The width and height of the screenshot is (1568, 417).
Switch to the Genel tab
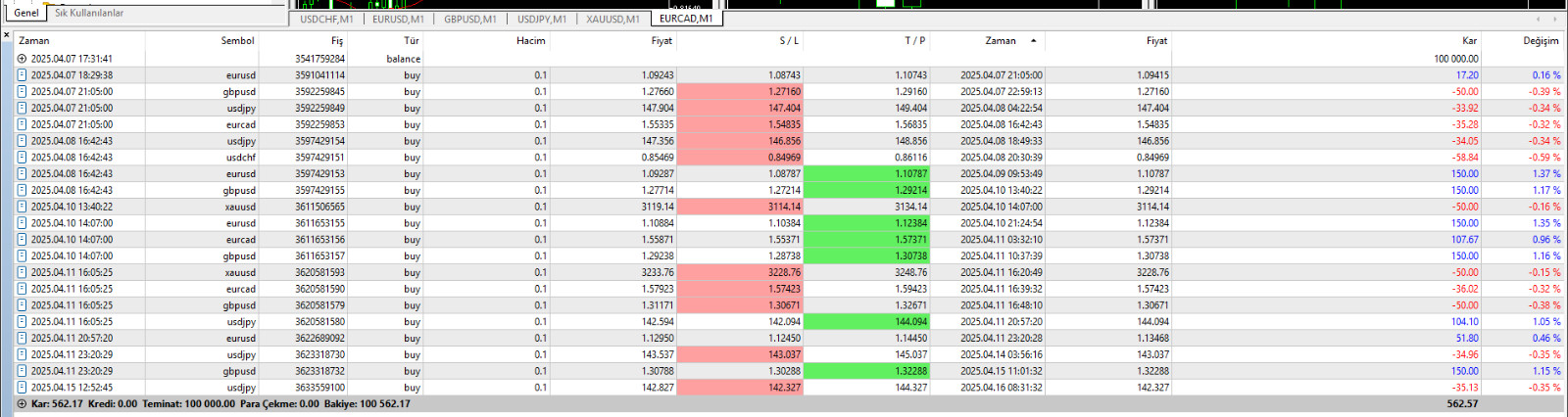26,13
